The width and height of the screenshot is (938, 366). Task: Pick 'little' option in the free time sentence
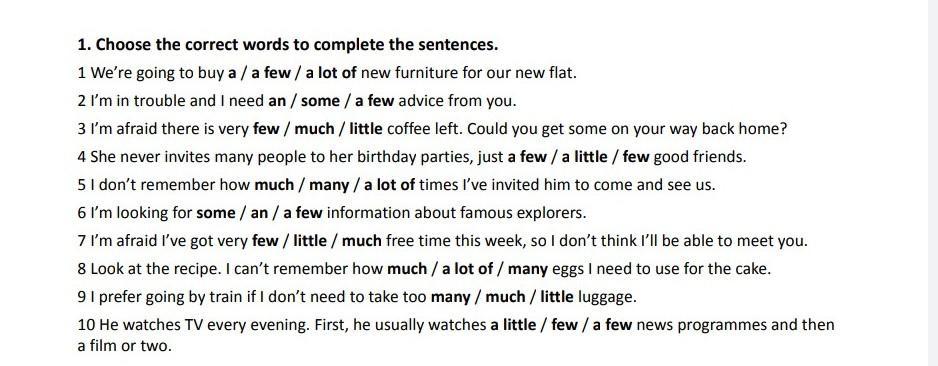coord(310,241)
